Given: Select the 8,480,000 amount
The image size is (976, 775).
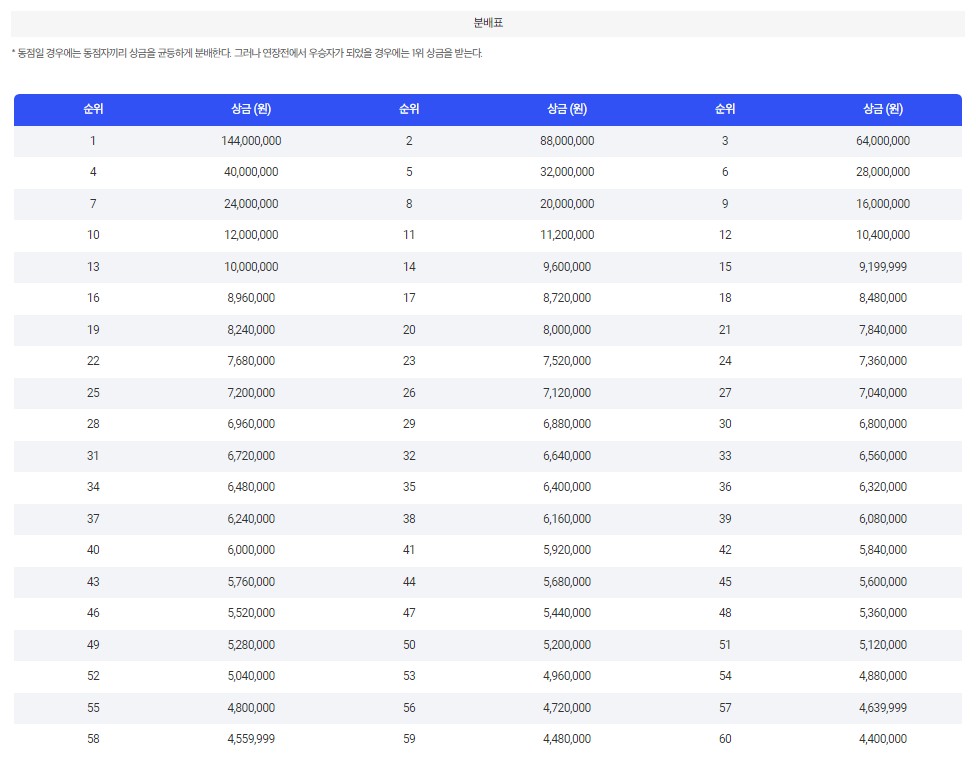Looking at the screenshot, I should tap(883, 298).
